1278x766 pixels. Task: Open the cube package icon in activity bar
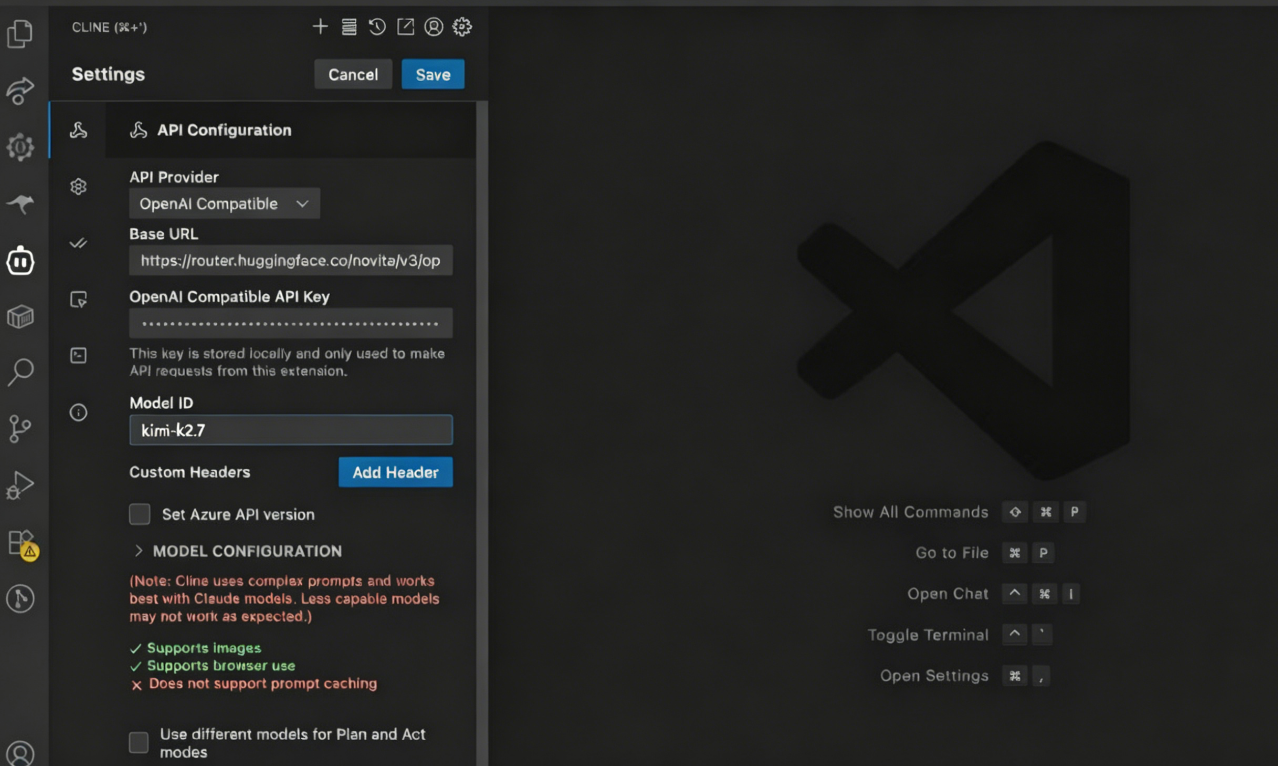(x=20, y=317)
